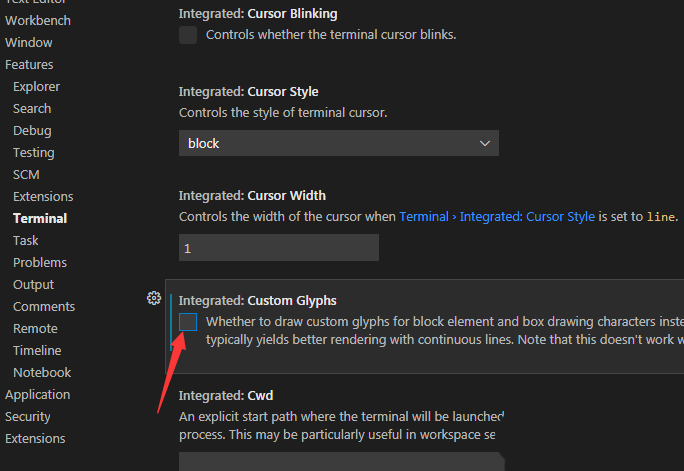
Task: Collapse the Features settings category
Action: pyautogui.click(x=29, y=65)
